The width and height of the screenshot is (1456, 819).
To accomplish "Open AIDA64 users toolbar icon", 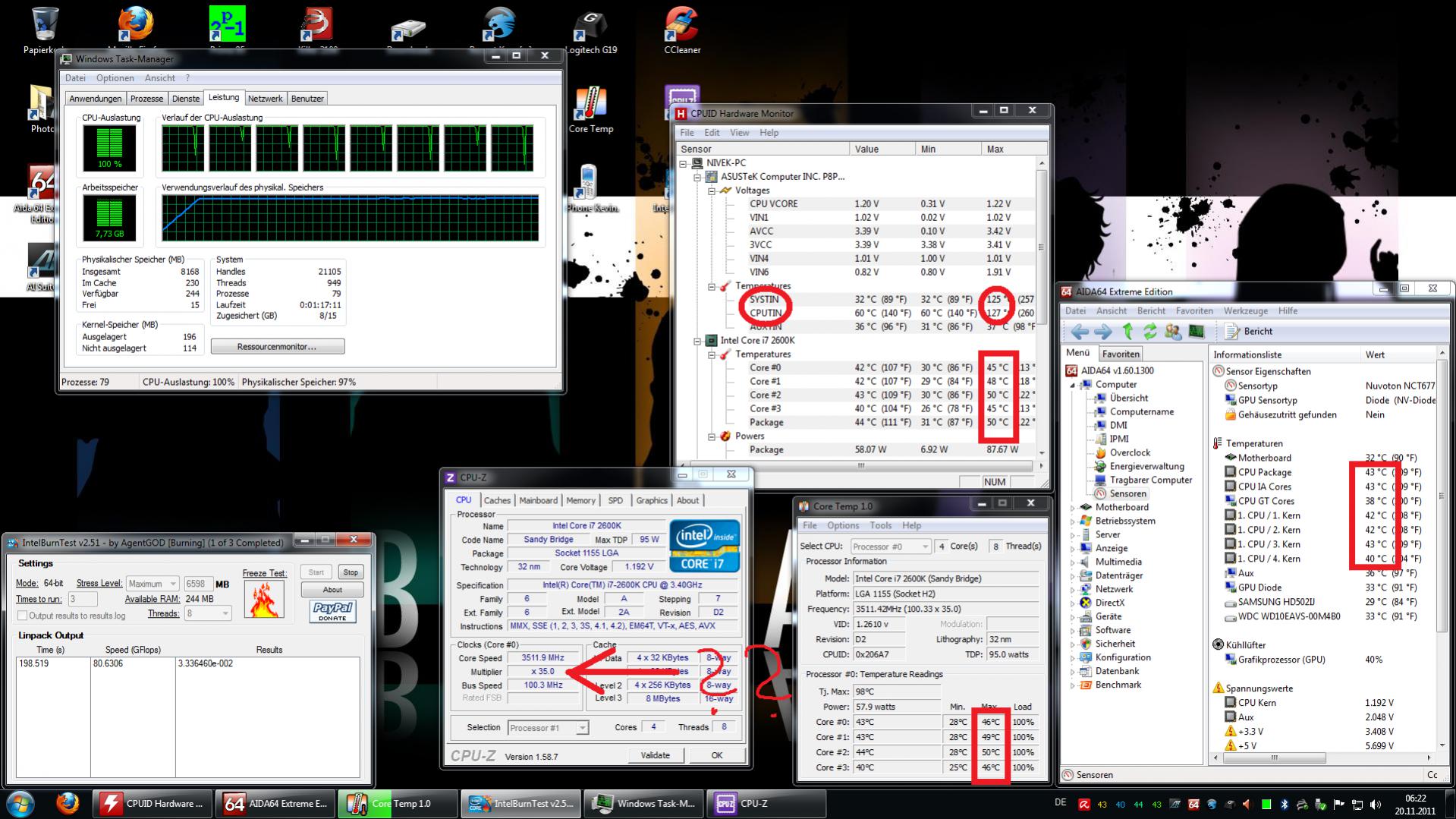I will click(1173, 332).
